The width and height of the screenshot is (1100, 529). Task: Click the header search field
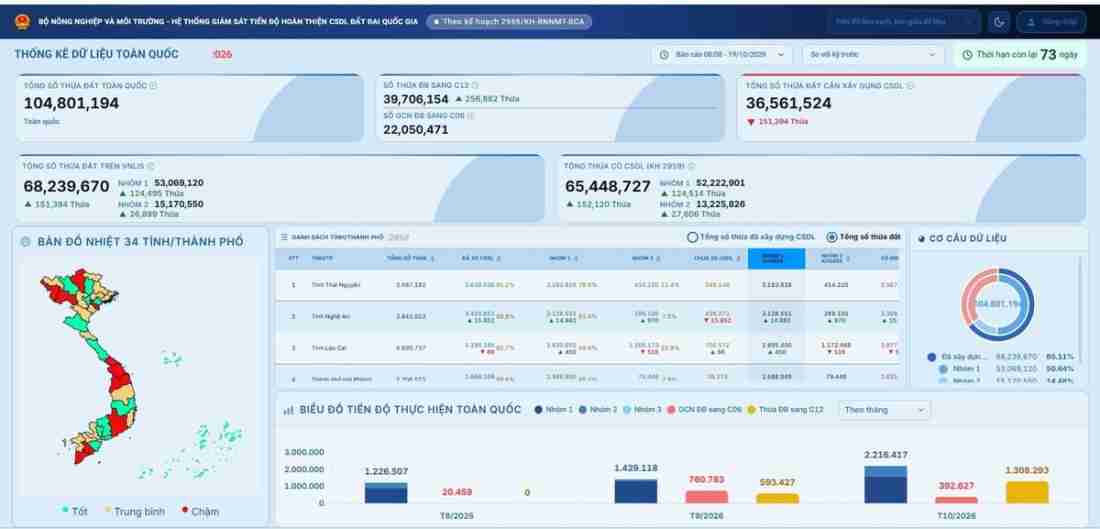(904, 22)
